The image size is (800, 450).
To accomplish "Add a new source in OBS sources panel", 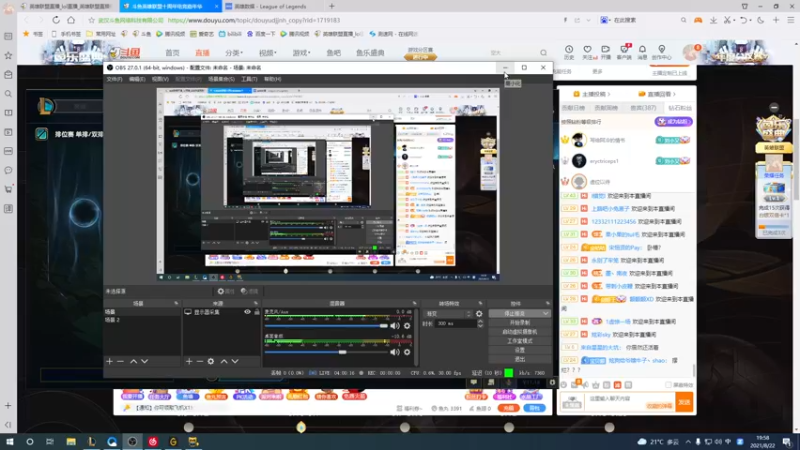I will tap(189, 361).
